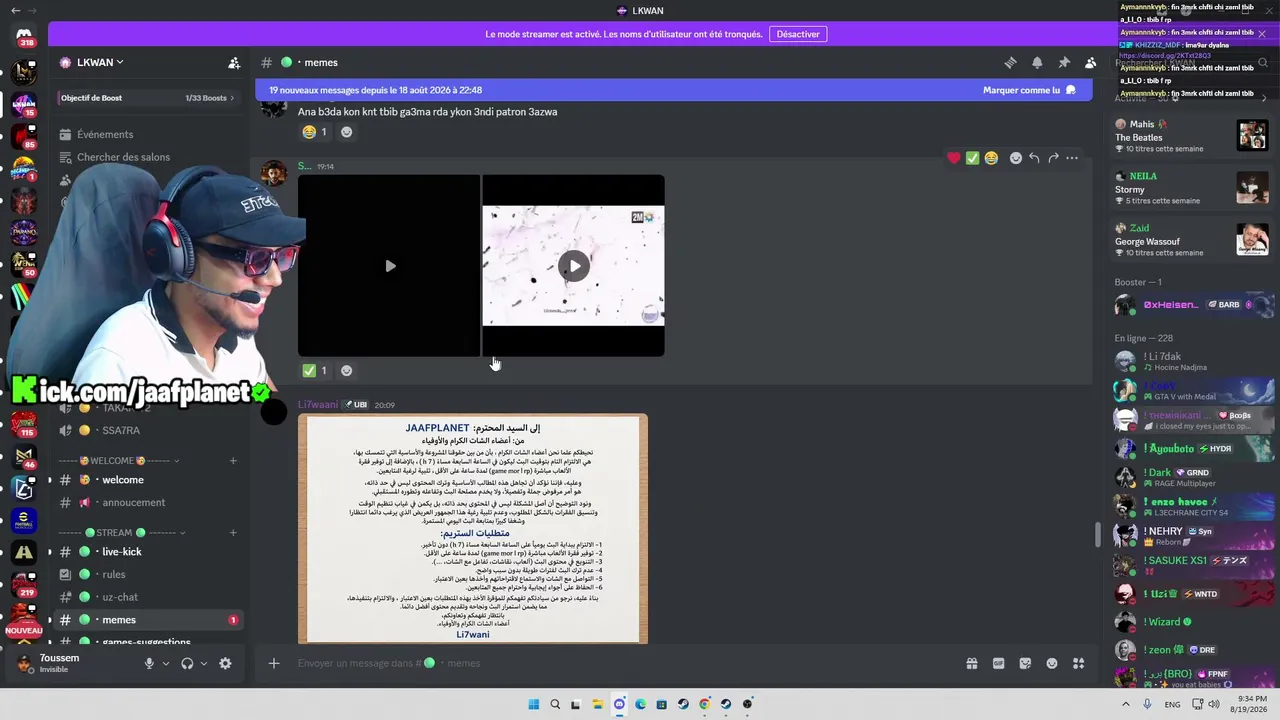Open add reaction picker in hover toolbar
Viewport: 1280px width, 720px height.
click(1015, 158)
